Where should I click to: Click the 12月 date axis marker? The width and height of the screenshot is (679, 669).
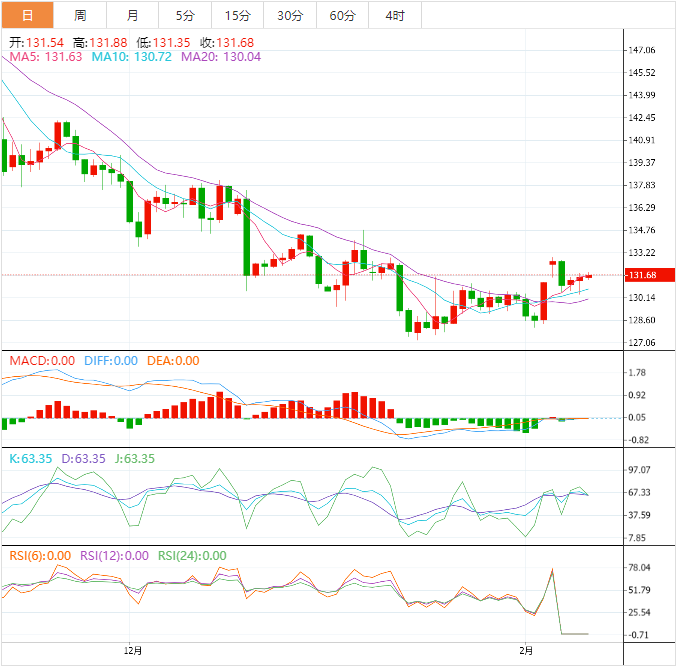pyautogui.click(x=130, y=650)
